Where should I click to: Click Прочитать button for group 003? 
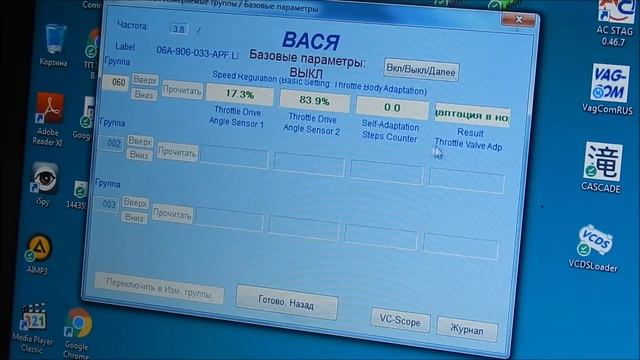172,213
